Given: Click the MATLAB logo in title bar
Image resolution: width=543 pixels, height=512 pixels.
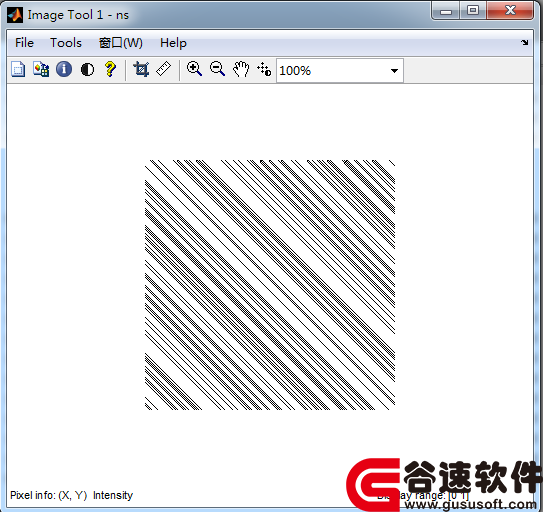Looking at the screenshot, I should [x=15, y=15].
